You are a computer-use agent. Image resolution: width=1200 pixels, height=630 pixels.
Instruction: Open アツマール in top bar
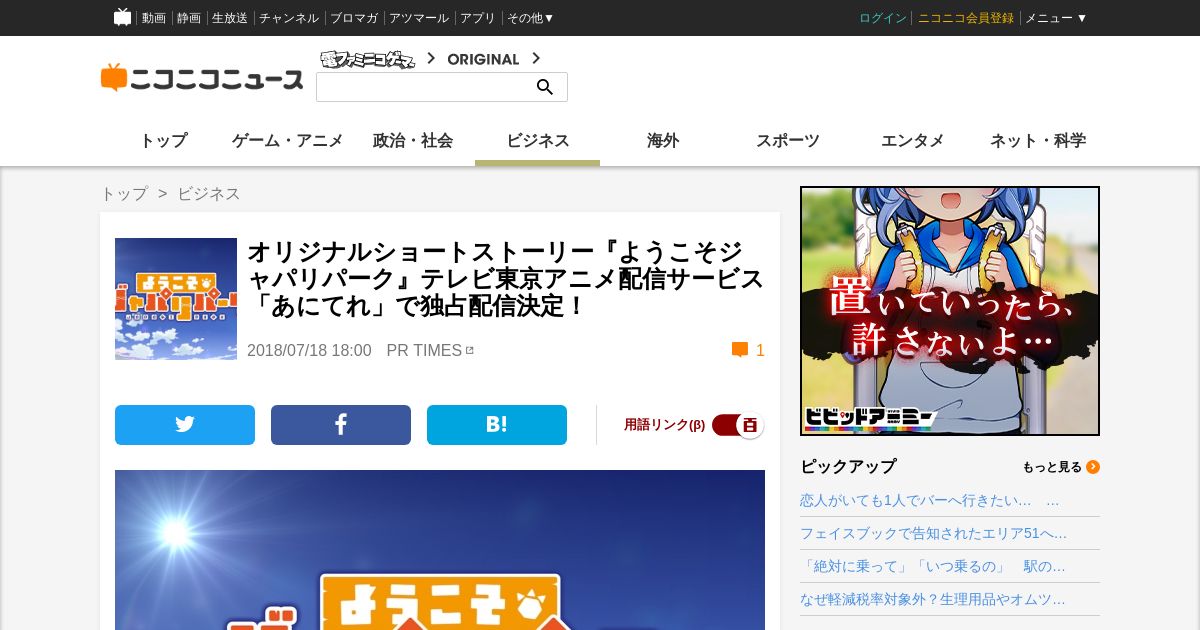[x=419, y=18]
